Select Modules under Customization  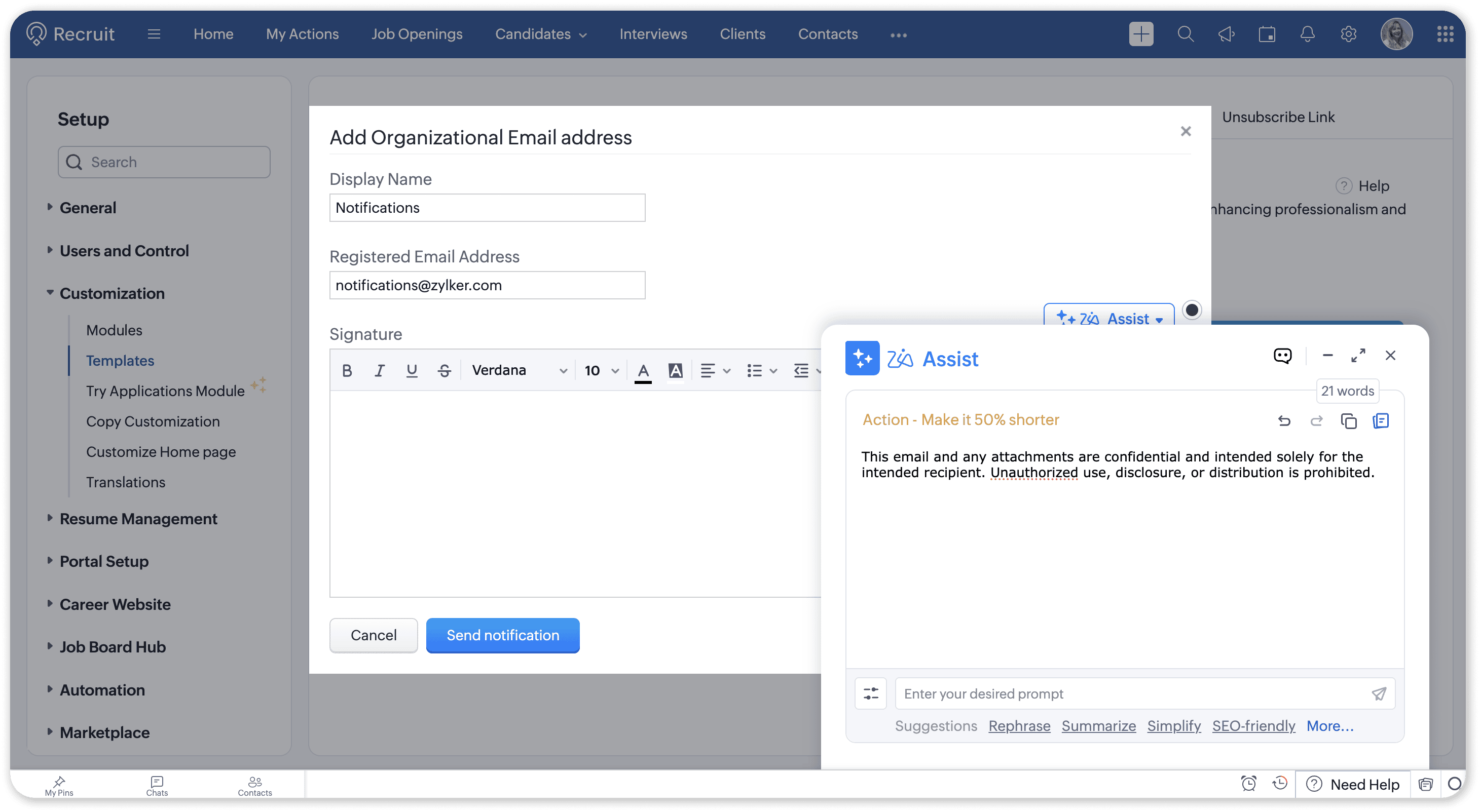pos(114,330)
